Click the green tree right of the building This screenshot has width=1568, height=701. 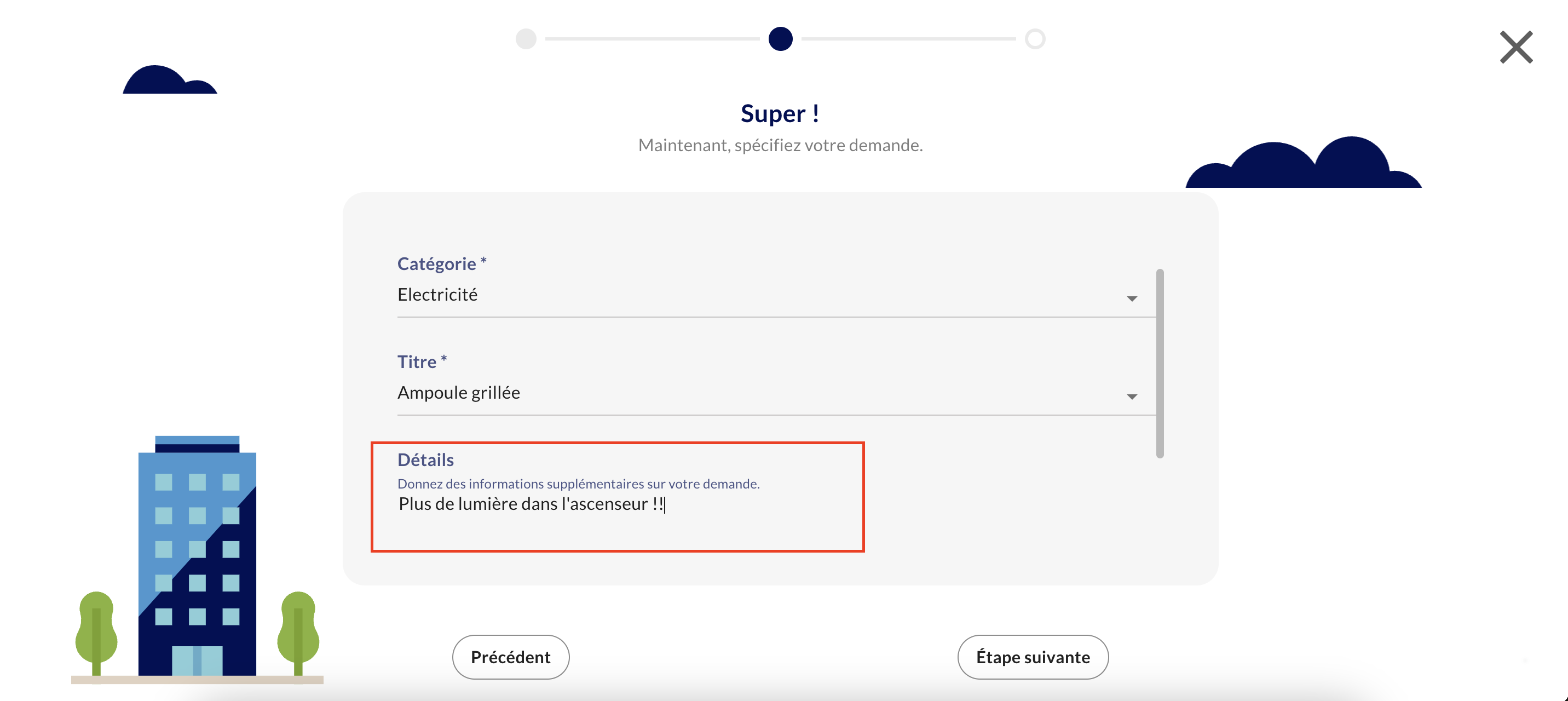[x=298, y=627]
